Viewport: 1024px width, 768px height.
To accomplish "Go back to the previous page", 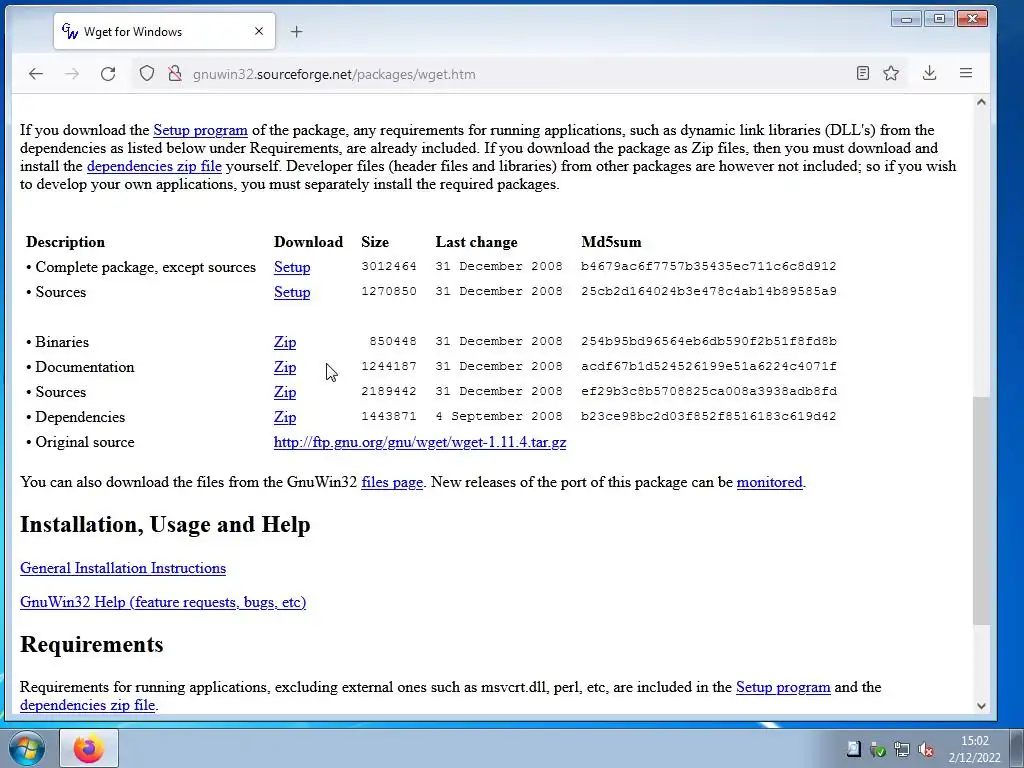I will pyautogui.click(x=36, y=74).
